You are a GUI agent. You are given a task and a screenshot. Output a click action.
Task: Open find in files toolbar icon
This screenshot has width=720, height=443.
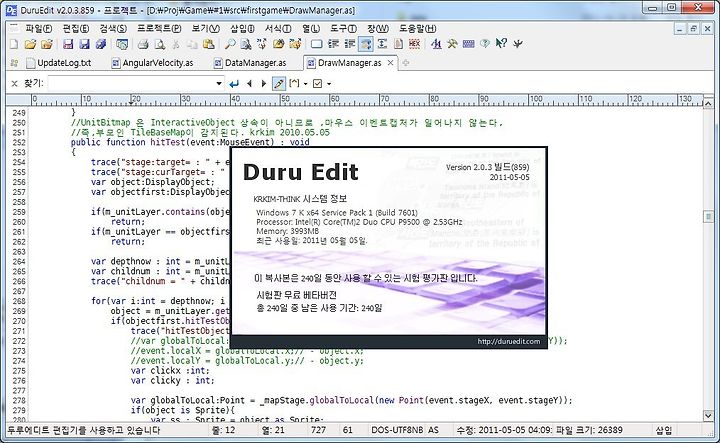coord(246,44)
